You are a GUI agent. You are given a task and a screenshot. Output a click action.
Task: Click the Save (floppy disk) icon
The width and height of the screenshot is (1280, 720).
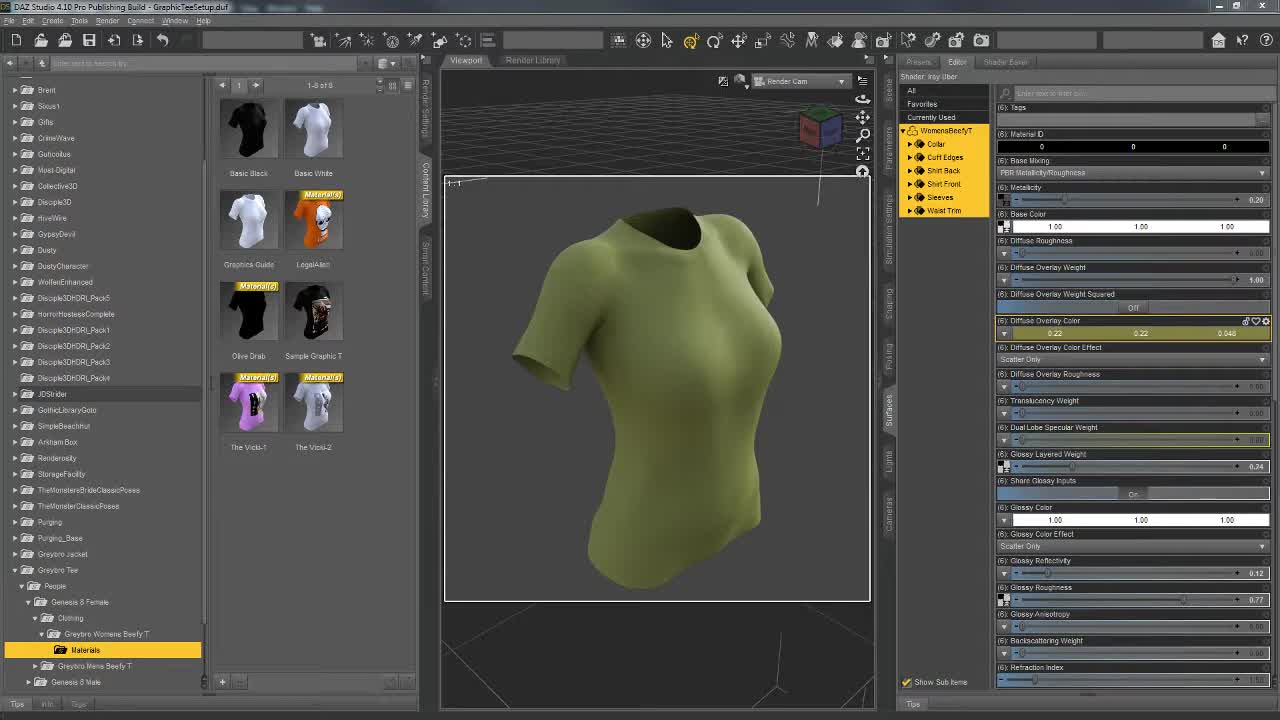89,40
